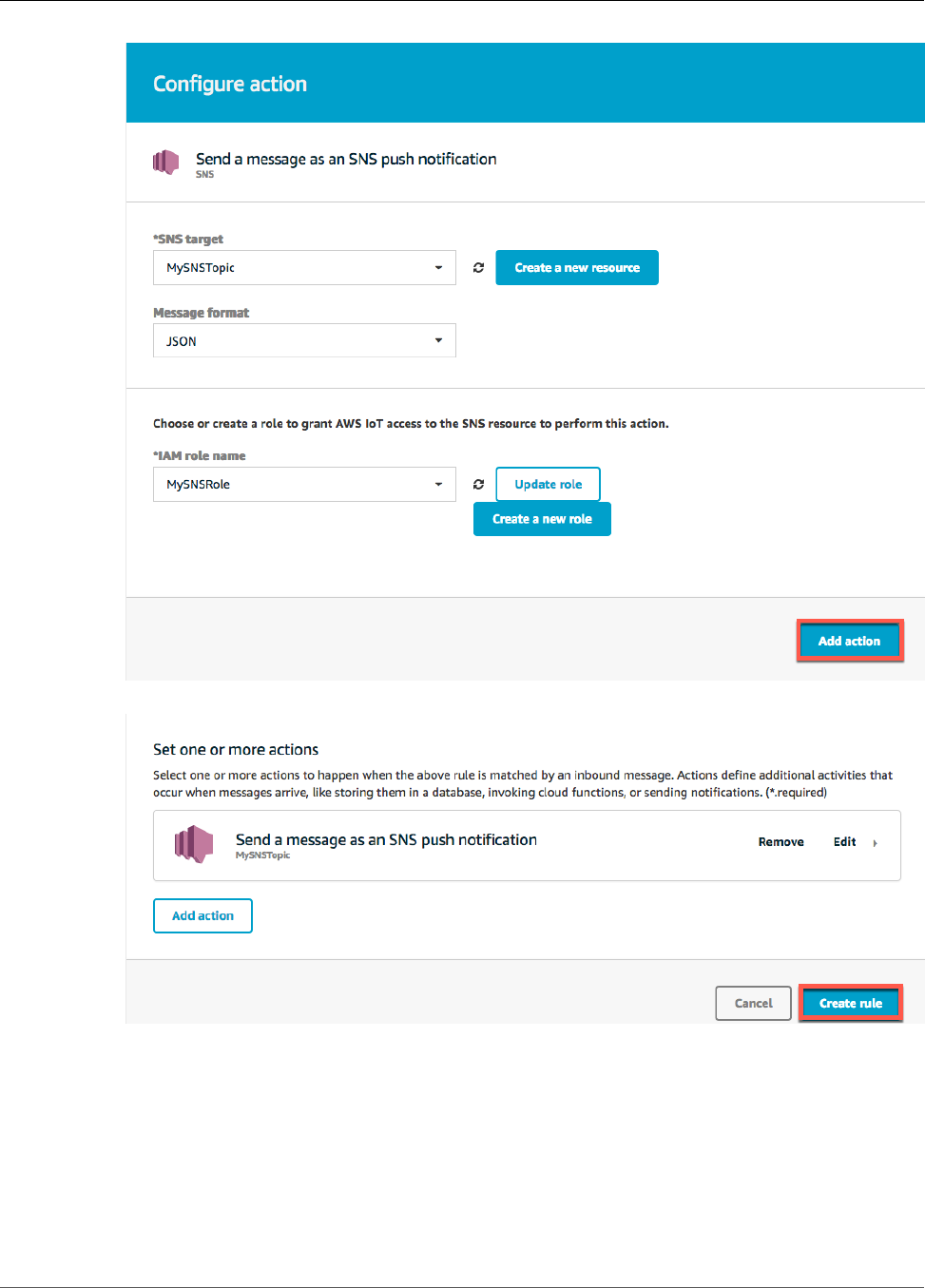Click the chevron arrow next to Edit
Image resolution: width=925 pixels, height=1288 pixels.
point(875,843)
